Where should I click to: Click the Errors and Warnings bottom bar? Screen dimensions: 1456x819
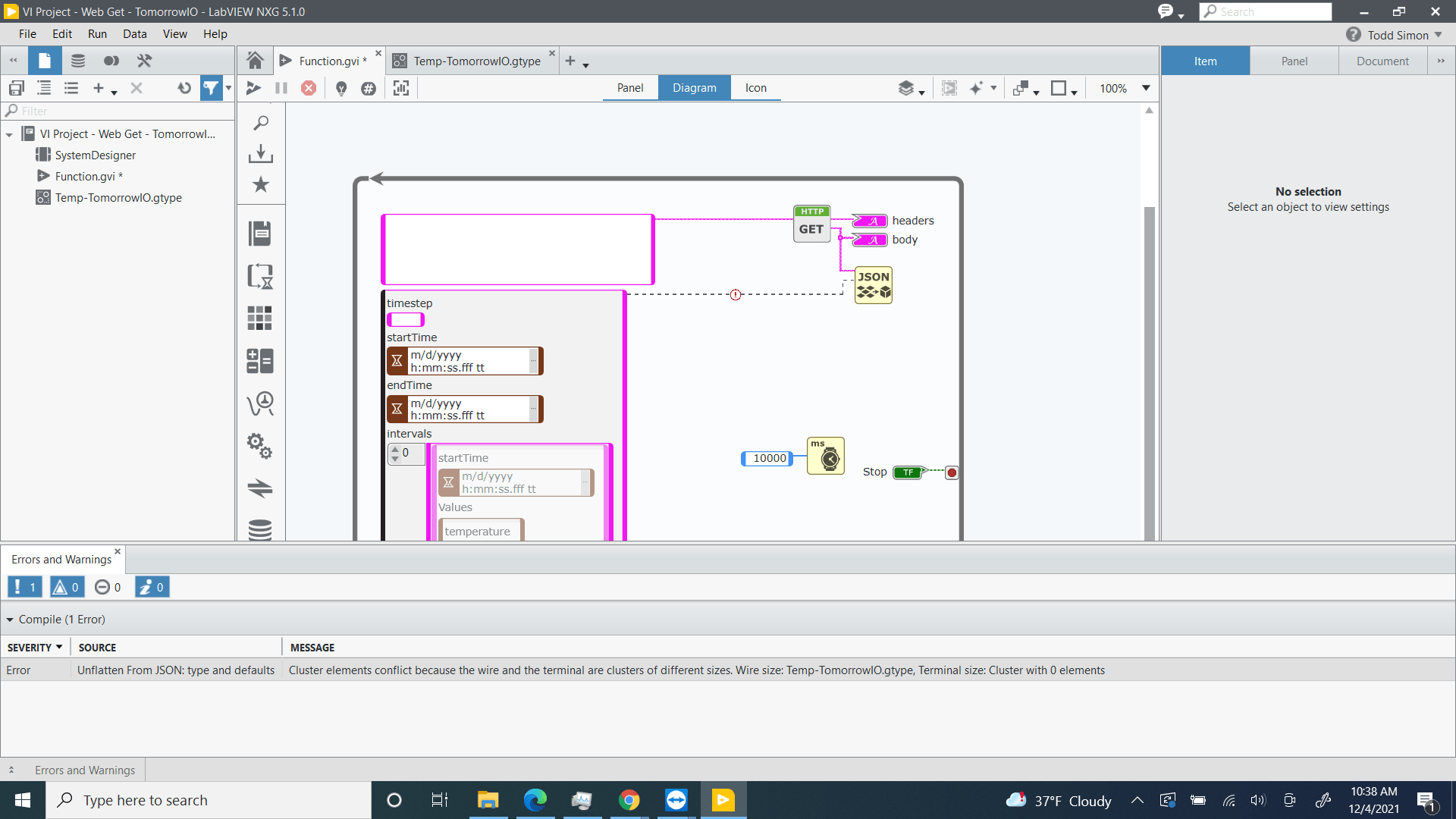(x=85, y=770)
